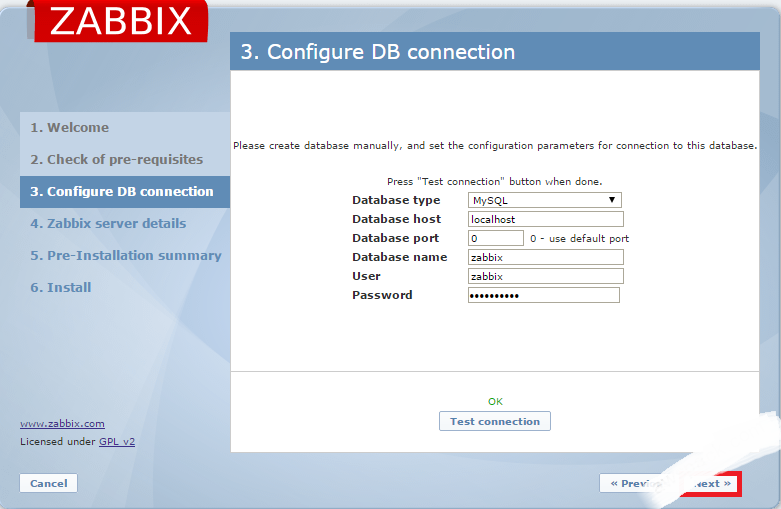This screenshot has width=781, height=509.
Task: Click the 'Please create database manually' instruction text
Action: pos(495,146)
